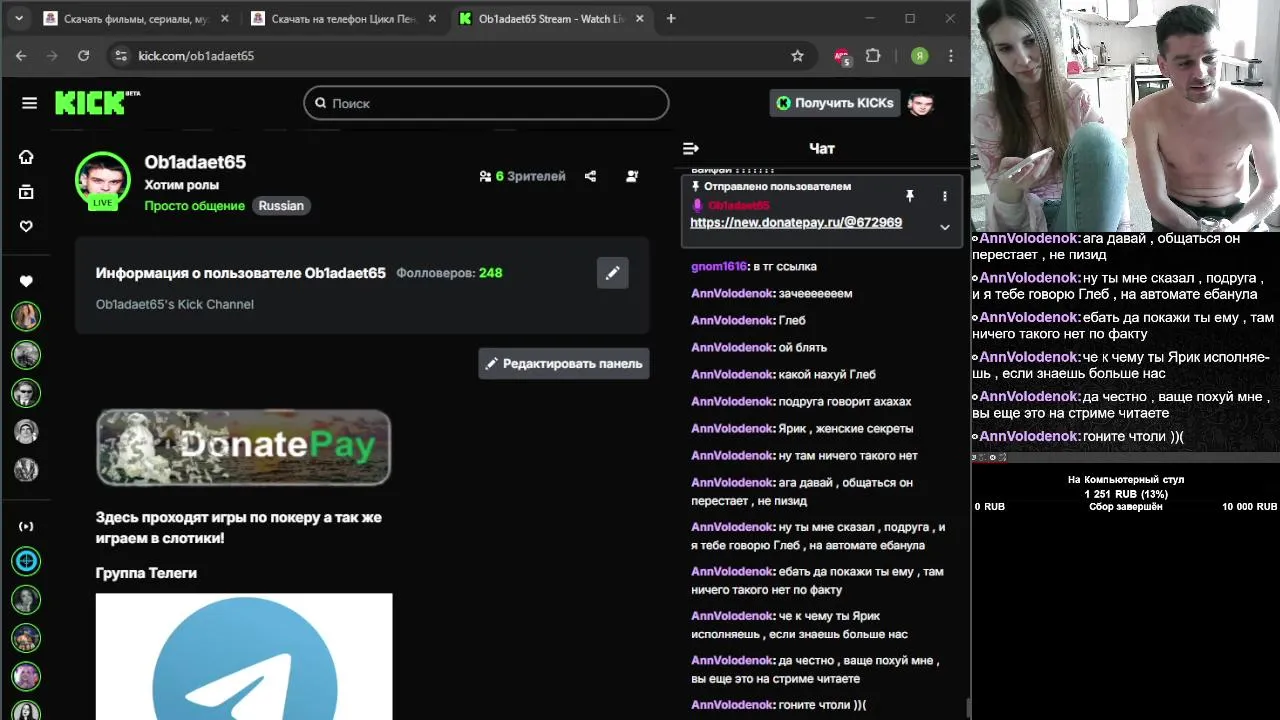
Task: Click the gnom1616 username in chat
Action: pos(719,267)
